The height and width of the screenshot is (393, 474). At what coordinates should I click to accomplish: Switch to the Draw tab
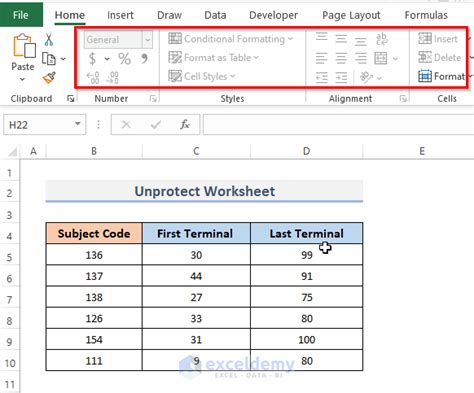(169, 15)
